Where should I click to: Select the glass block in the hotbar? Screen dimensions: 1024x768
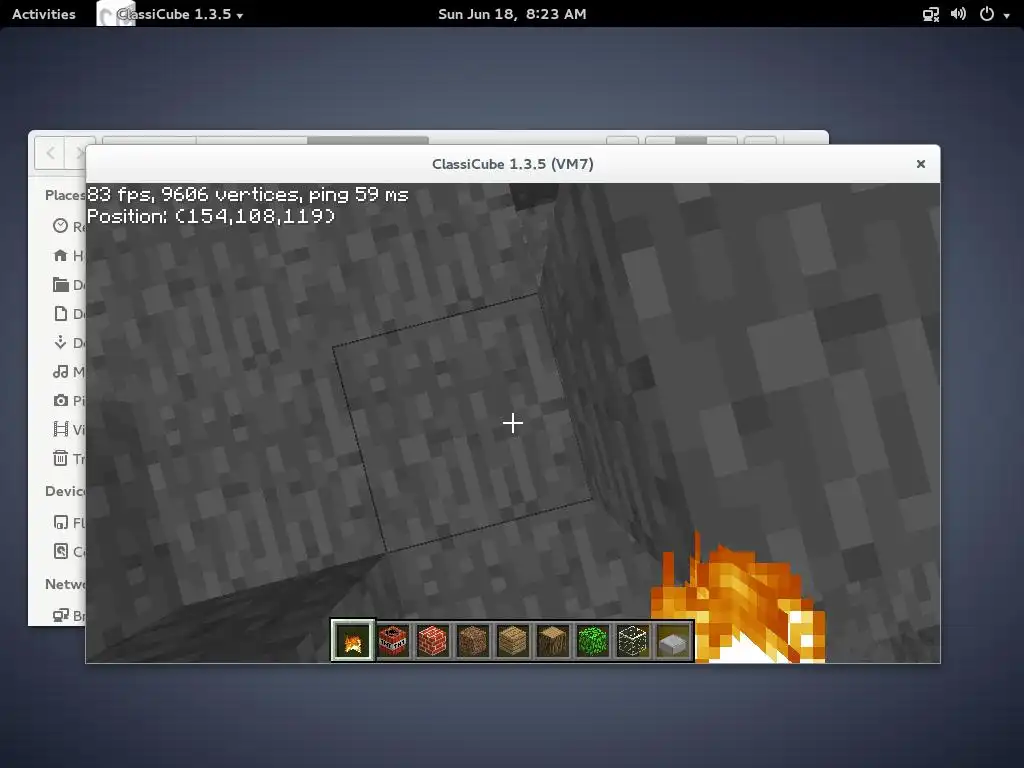(x=632, y=641)
